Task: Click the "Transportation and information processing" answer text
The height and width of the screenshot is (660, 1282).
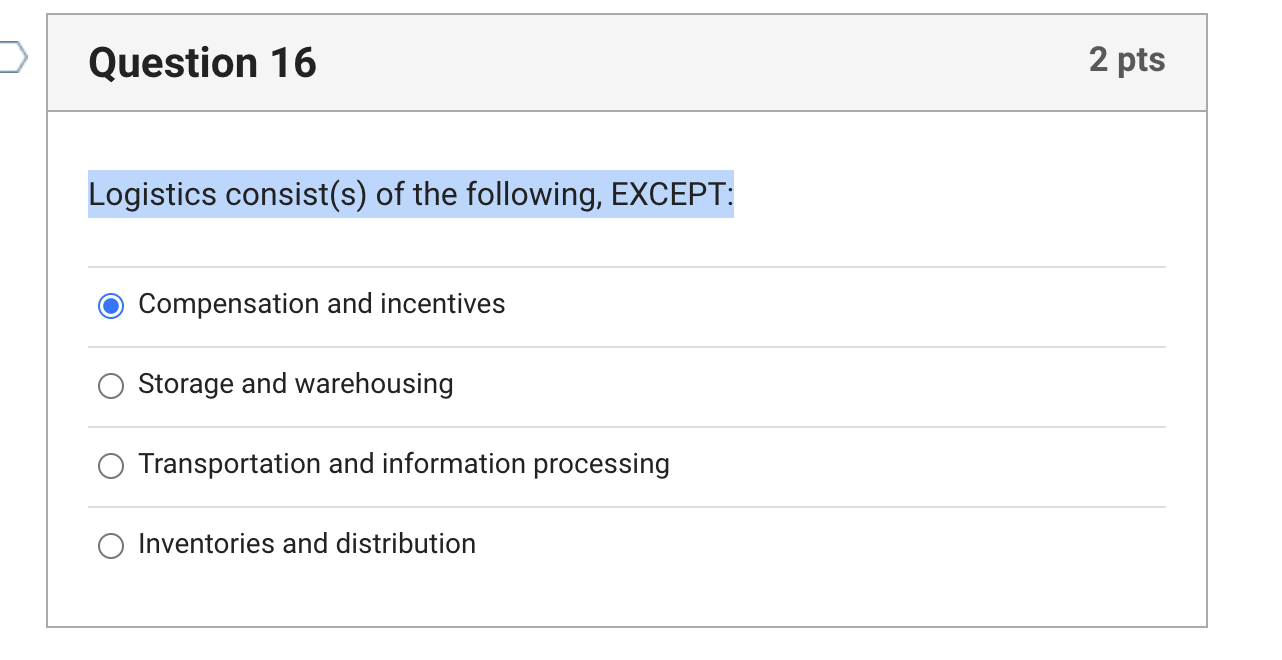Action: click(403, 464)
